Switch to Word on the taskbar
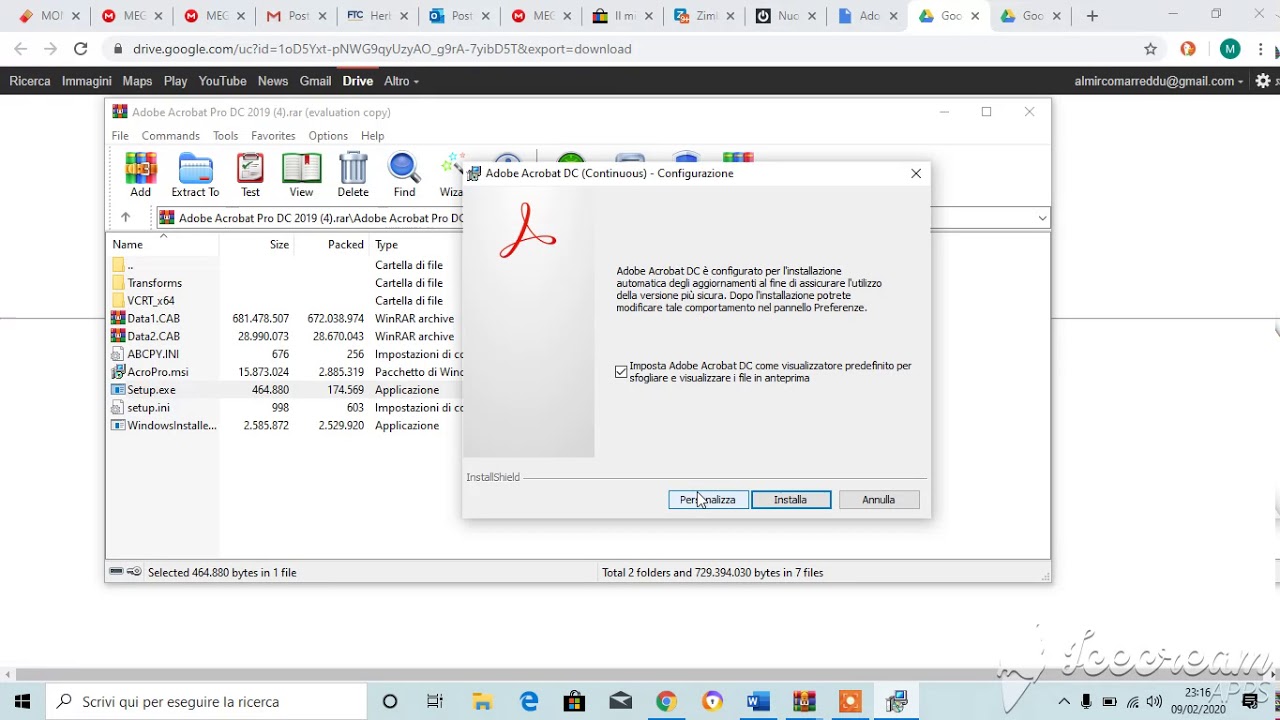 point(758,701)
